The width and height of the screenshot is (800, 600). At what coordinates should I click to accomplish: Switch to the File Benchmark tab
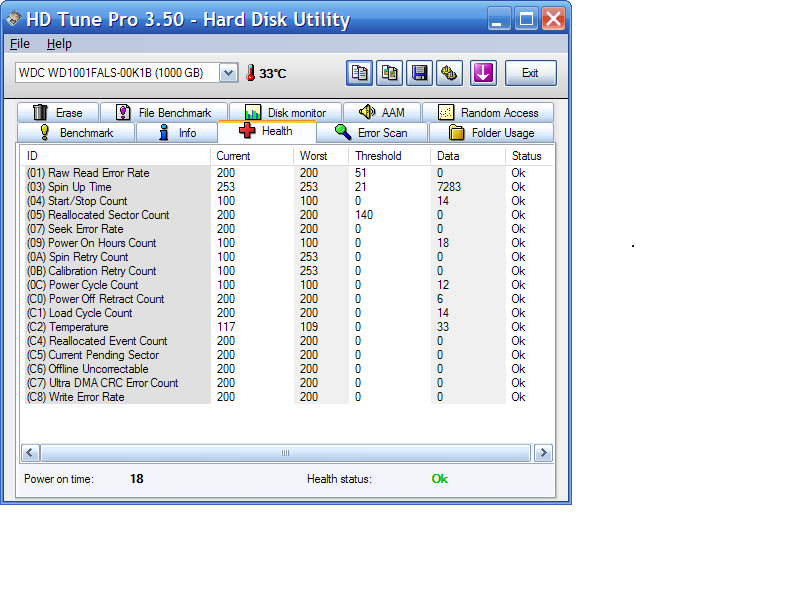coord(164,113)
